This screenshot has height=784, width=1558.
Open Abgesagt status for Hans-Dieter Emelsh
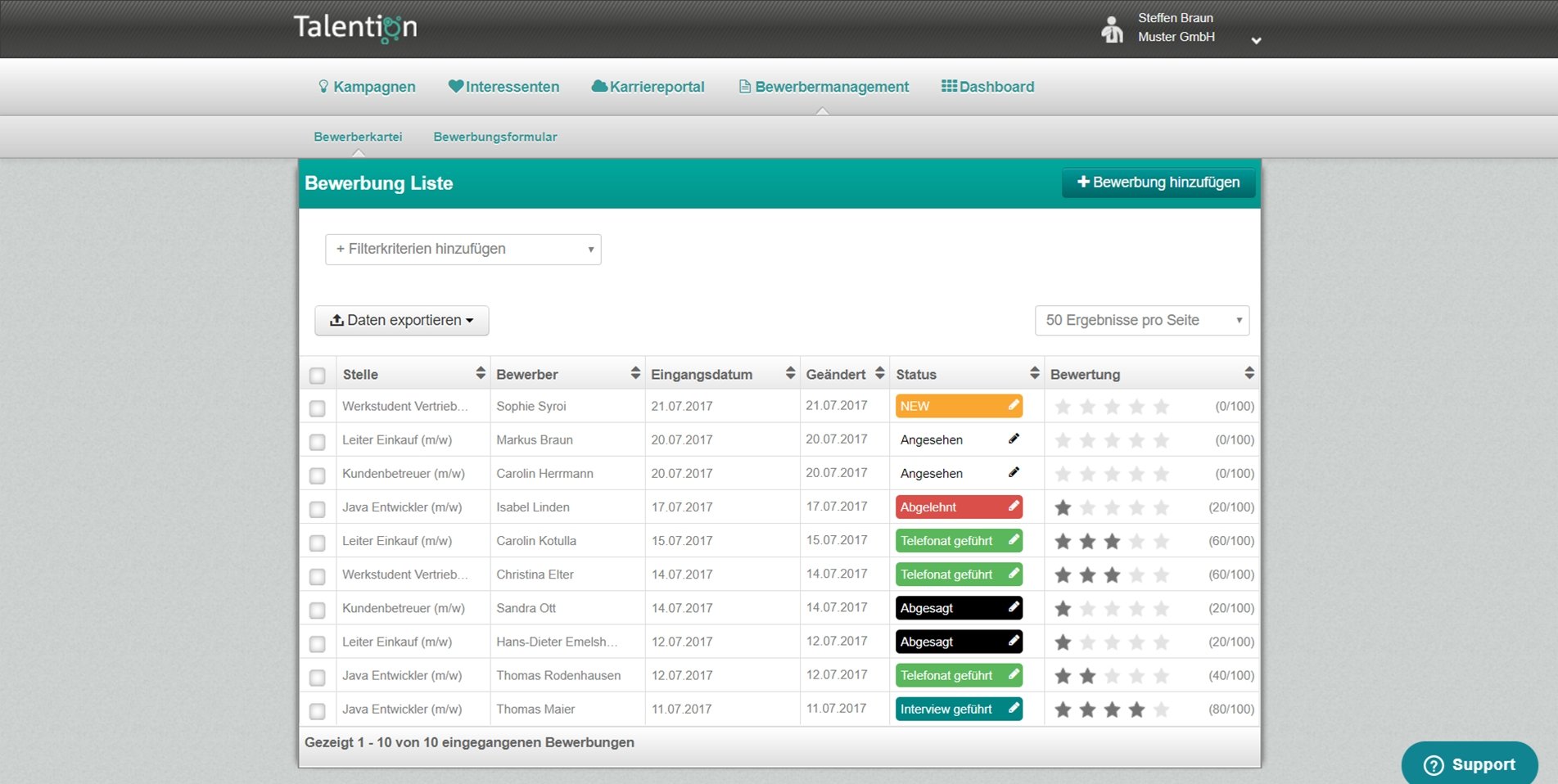point(959,642)
